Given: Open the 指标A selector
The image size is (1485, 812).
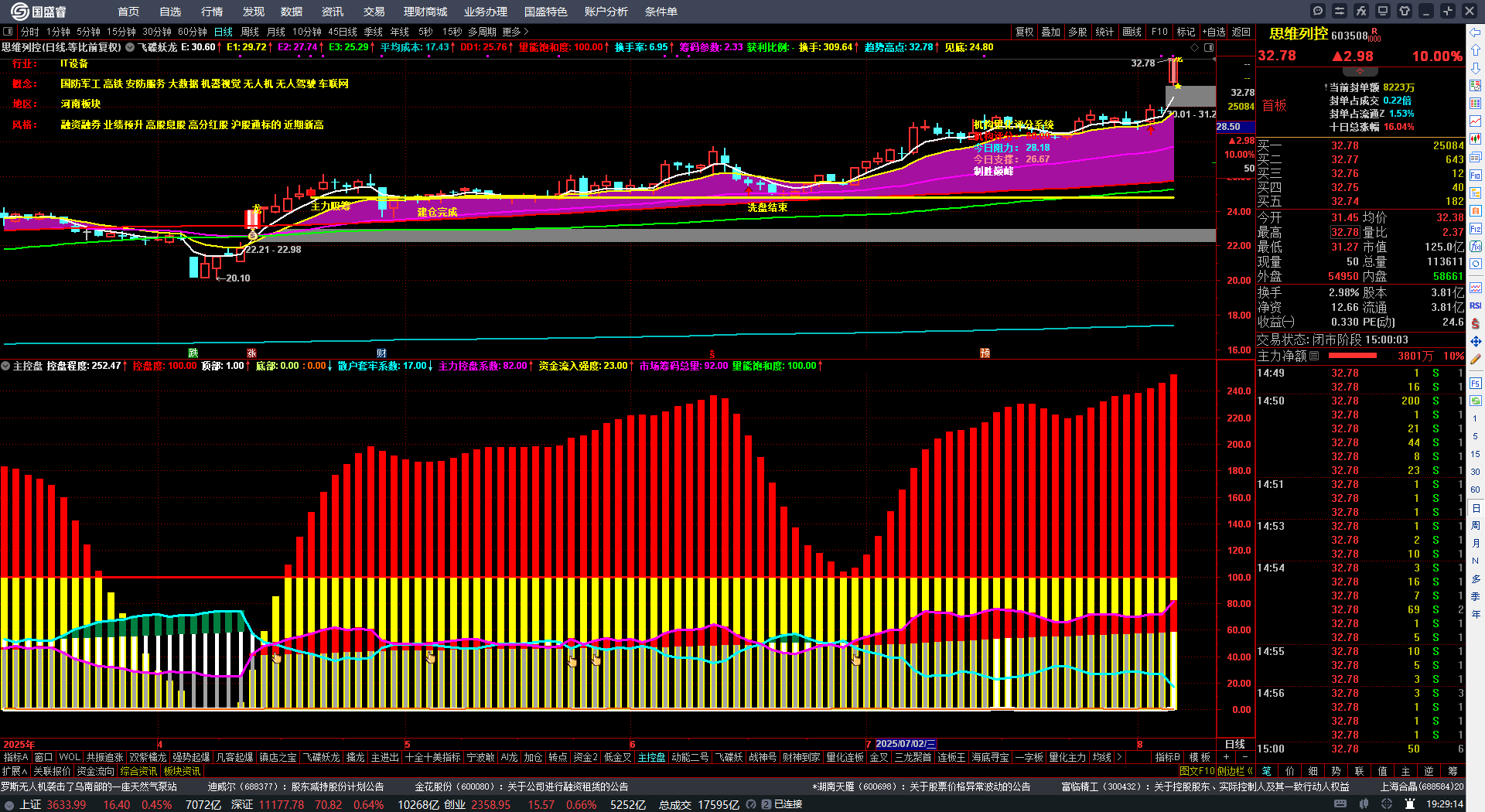Looking at the screenshot, I should tap(15, 757).
